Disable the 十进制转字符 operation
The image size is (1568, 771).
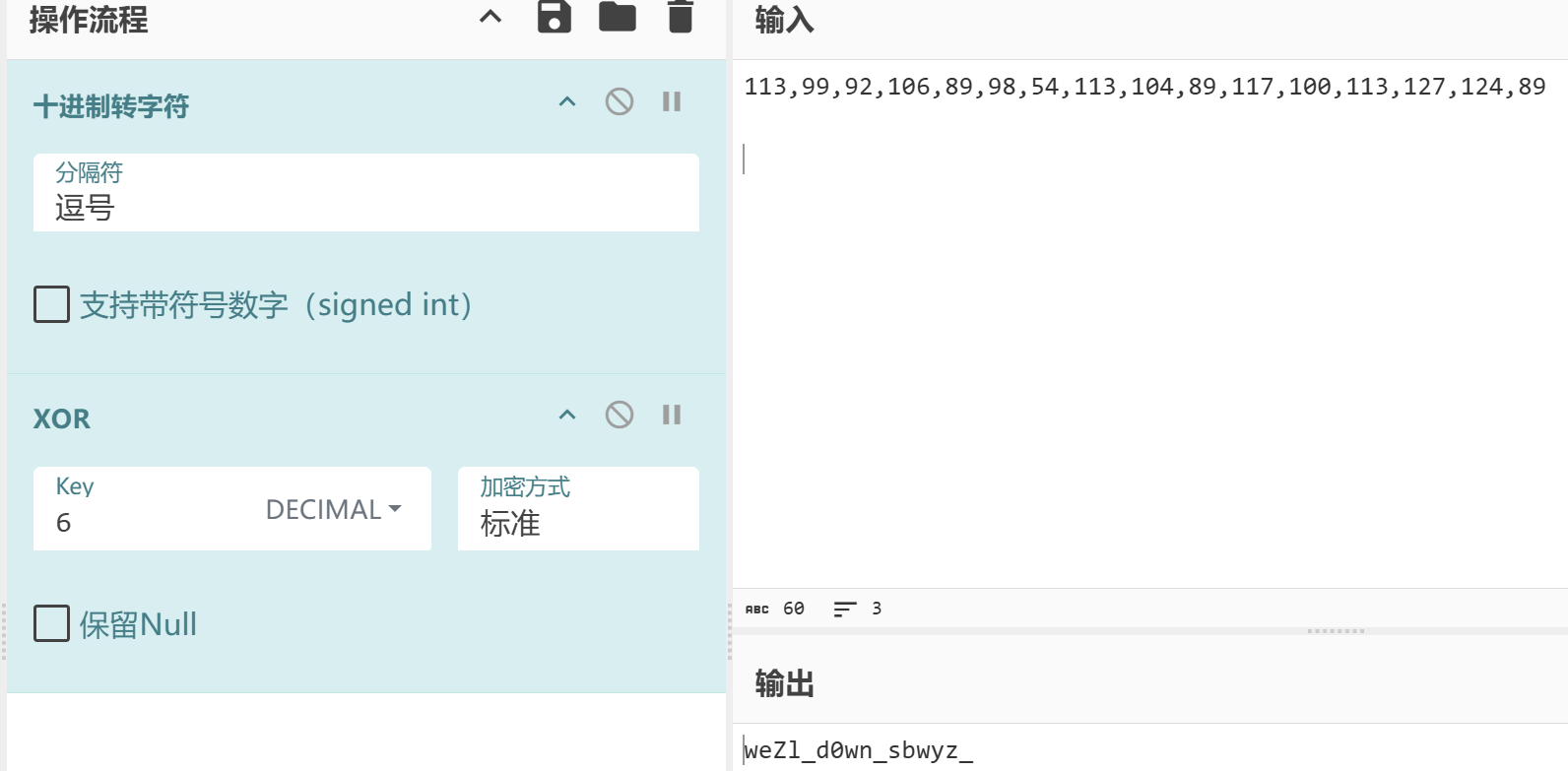coord(619,101)
